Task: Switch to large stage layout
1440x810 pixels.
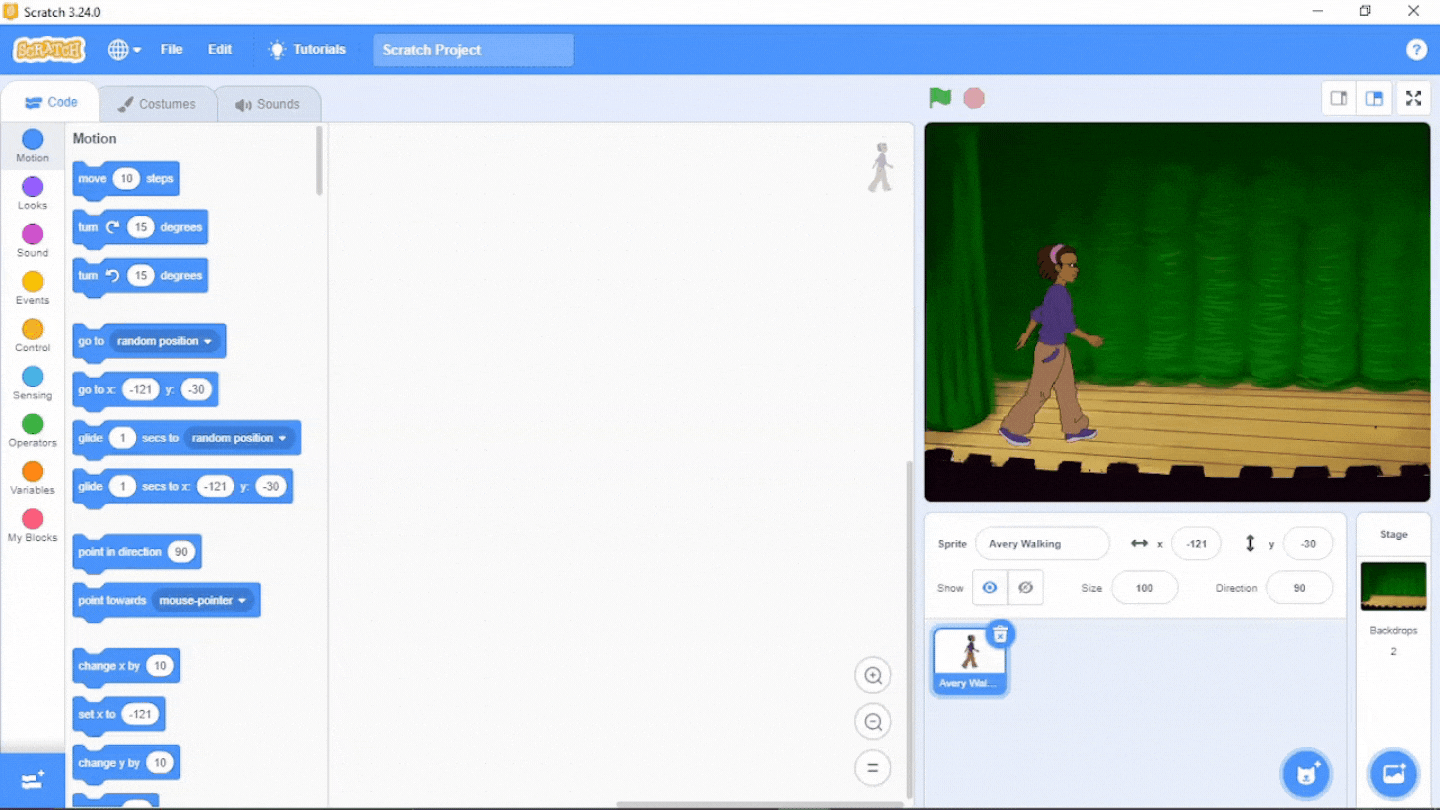Action: 1374,98
